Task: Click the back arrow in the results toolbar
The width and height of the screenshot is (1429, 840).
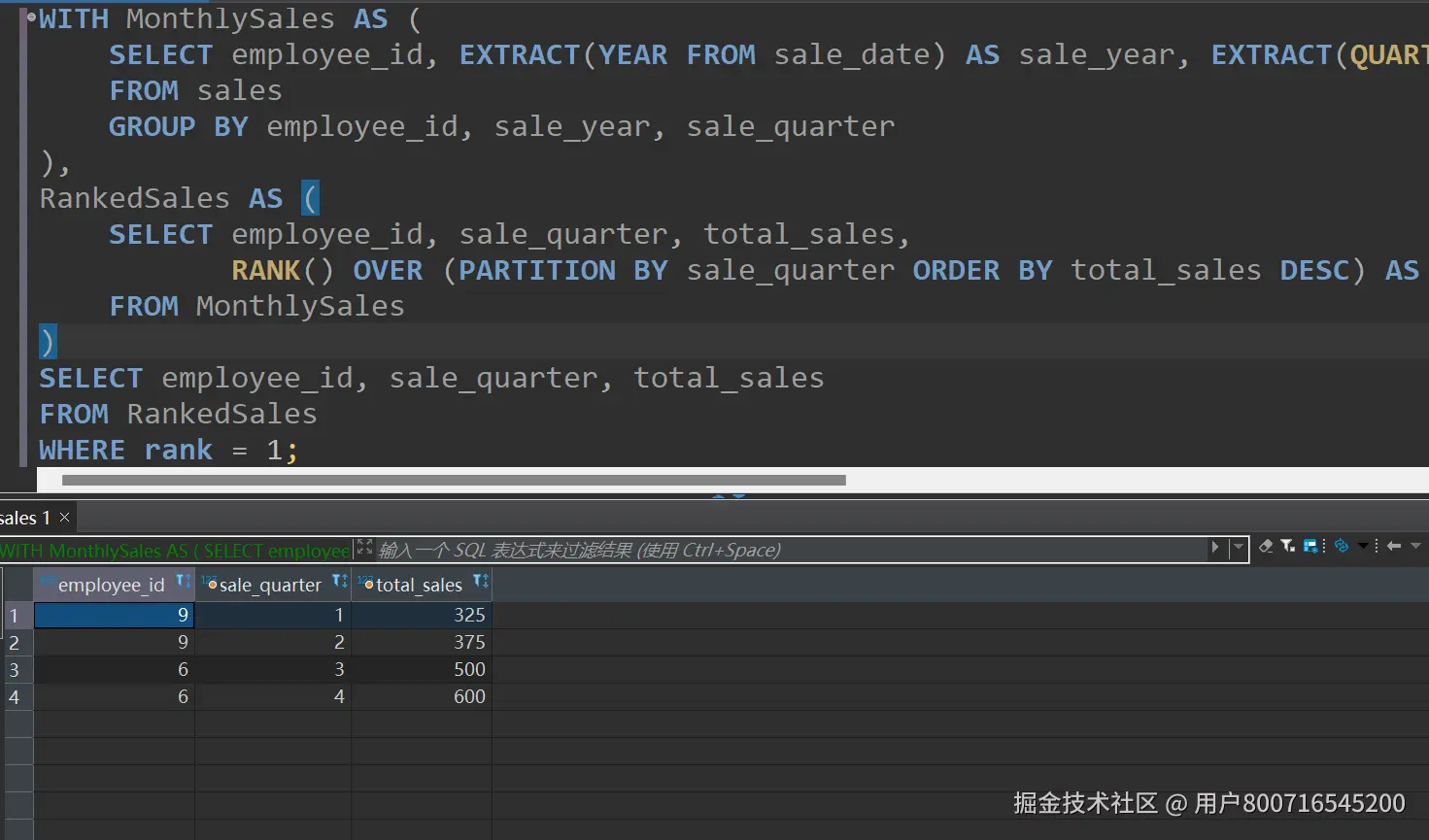Action: (1394, 546)
